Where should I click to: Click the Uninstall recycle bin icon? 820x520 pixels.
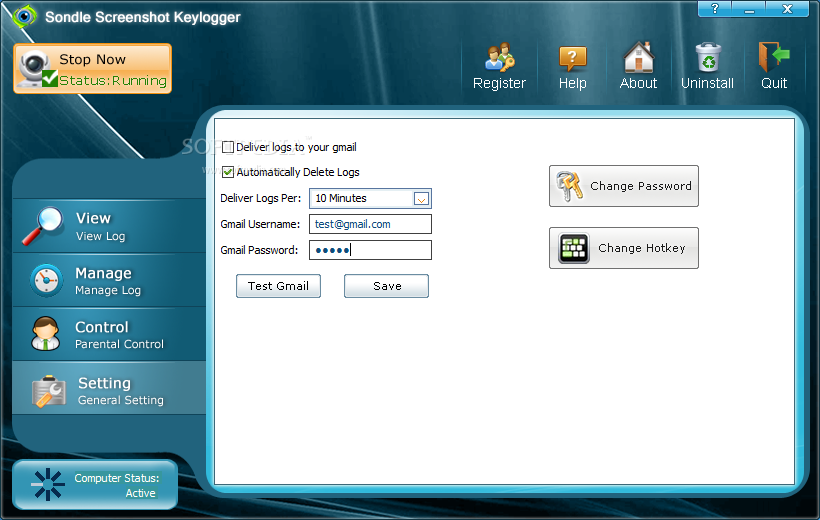pos(708,57)
